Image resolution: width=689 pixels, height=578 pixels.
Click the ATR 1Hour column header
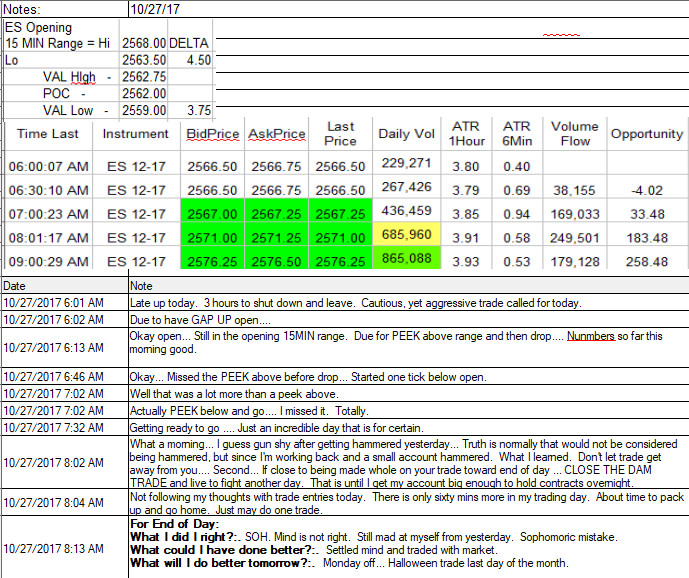[x=466, y=134]
